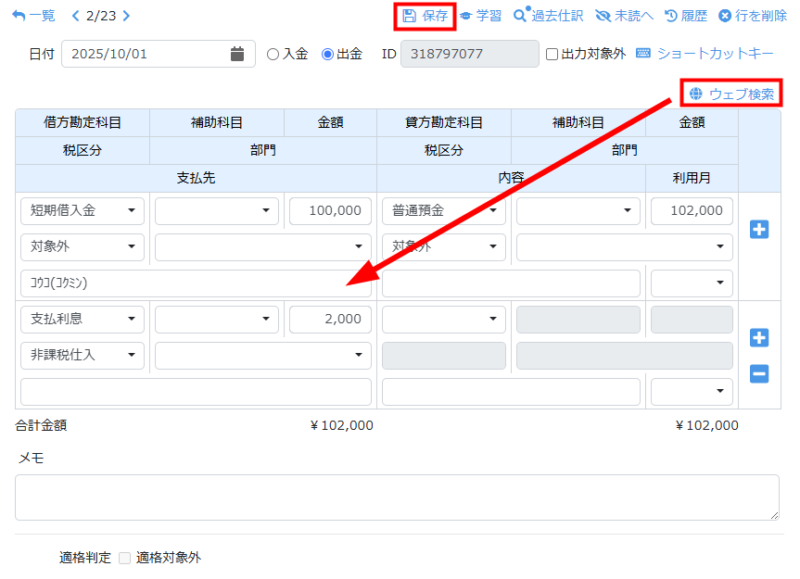Click minus icon to remove second row
800x579 pixels.
click(759, 374)
